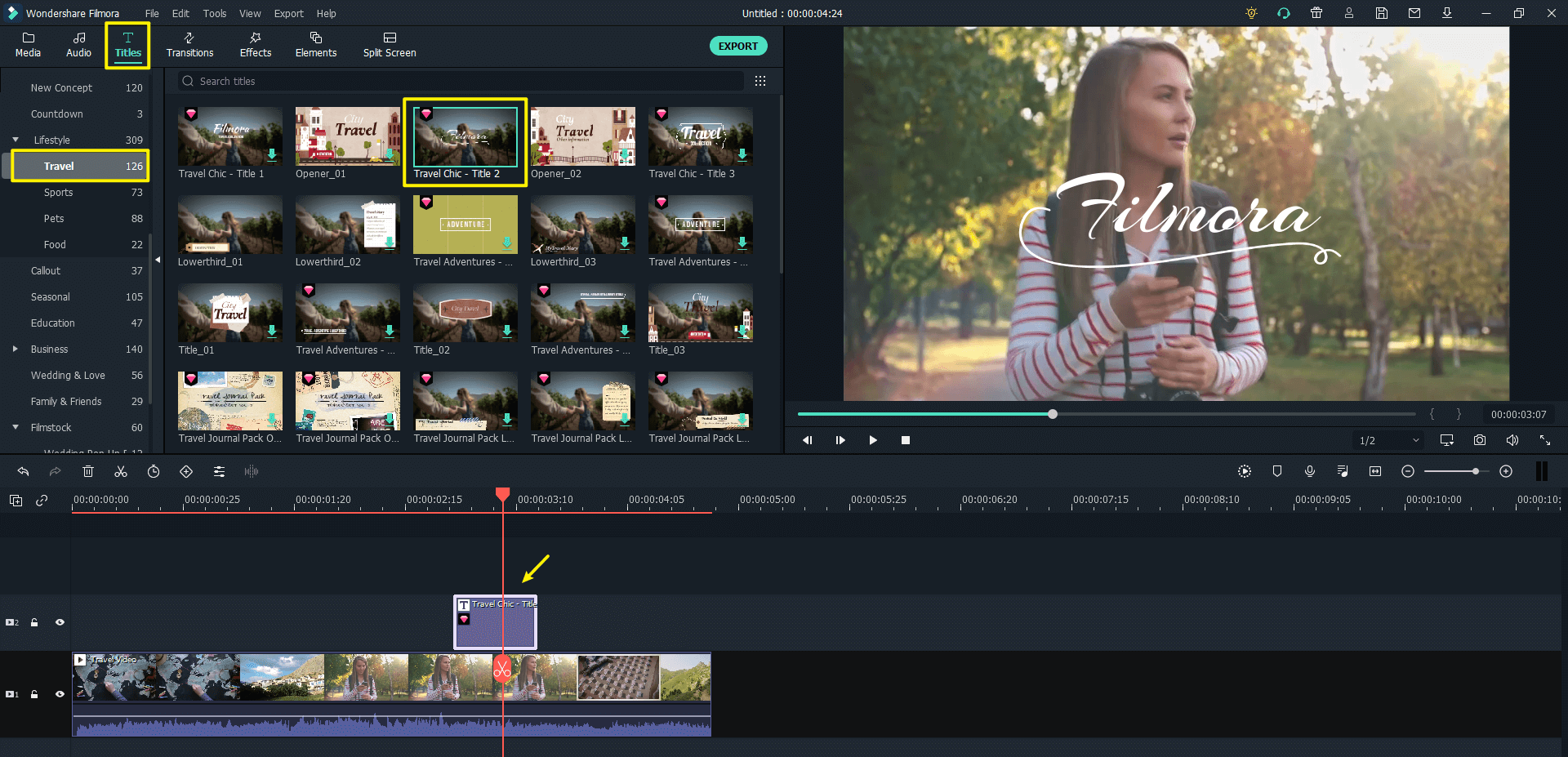Collapse the Filmstock category
Screen dimensions: 1568x757
tap(16, 427)
